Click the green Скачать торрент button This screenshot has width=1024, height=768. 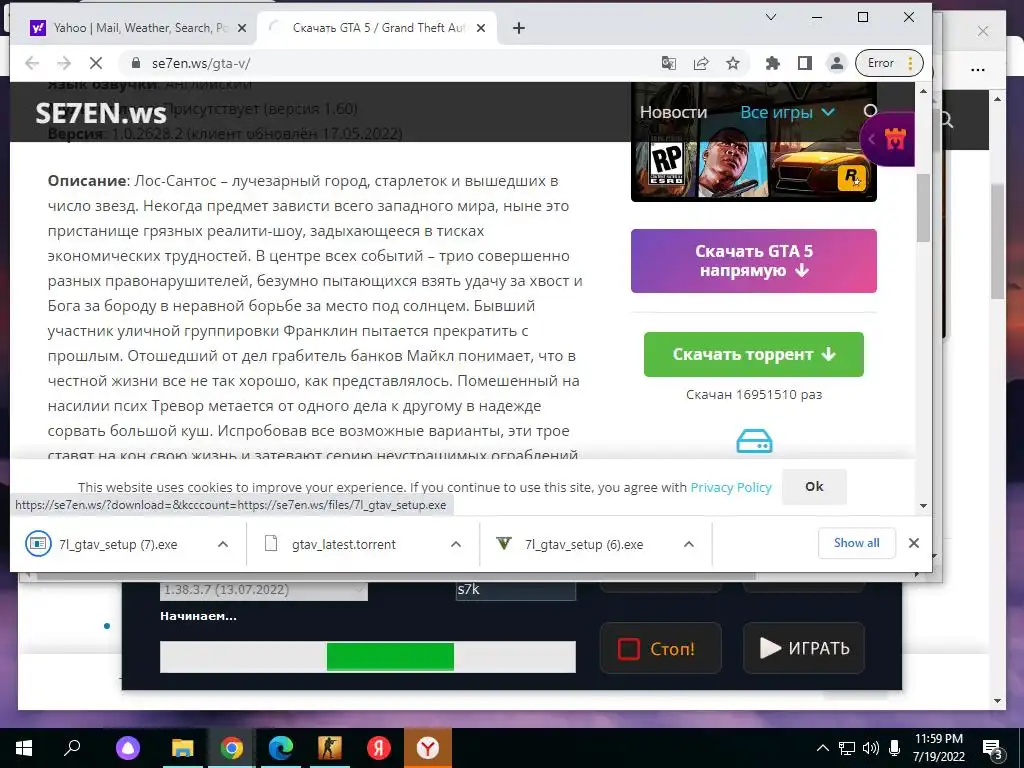(754, 355)
